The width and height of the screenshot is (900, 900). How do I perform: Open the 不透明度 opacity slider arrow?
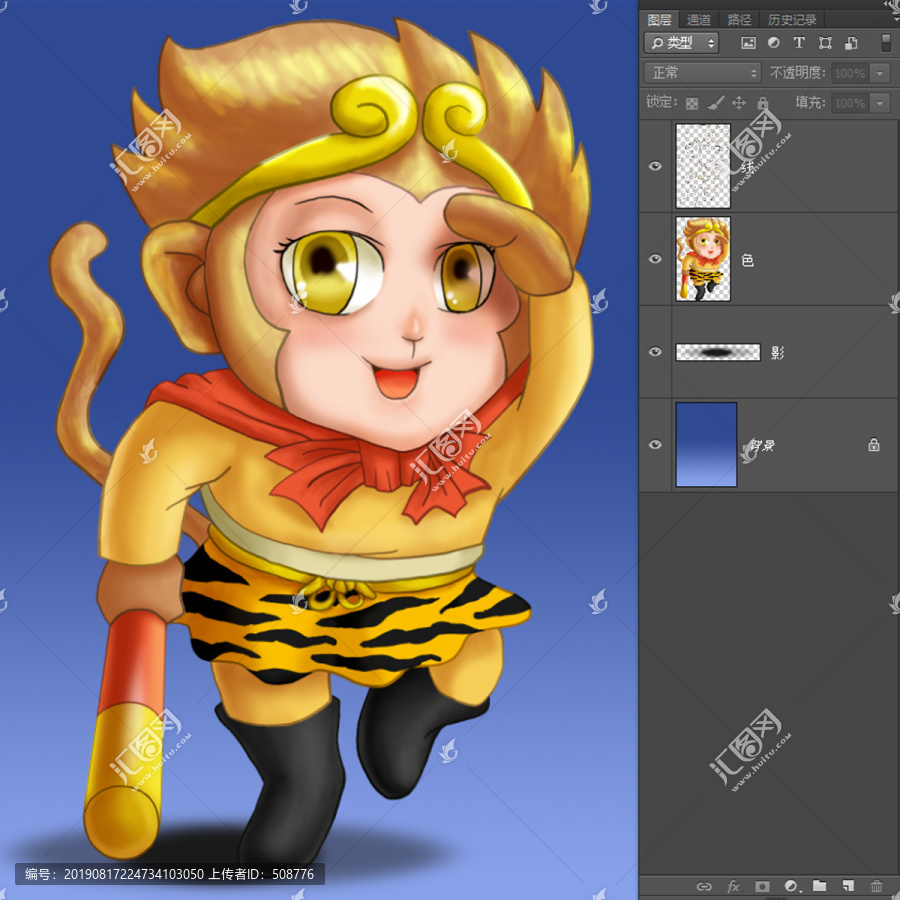[880, 73]
